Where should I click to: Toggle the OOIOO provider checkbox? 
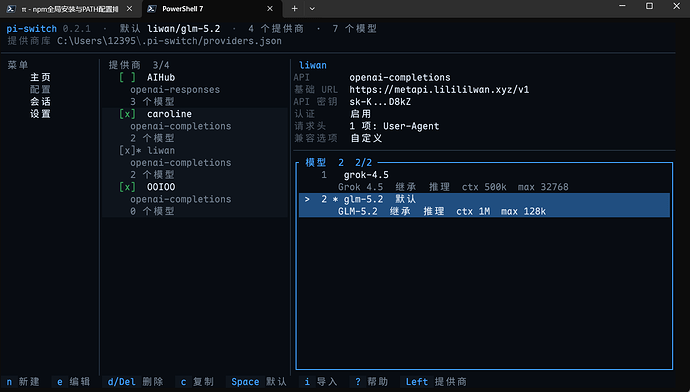(127, 187)
